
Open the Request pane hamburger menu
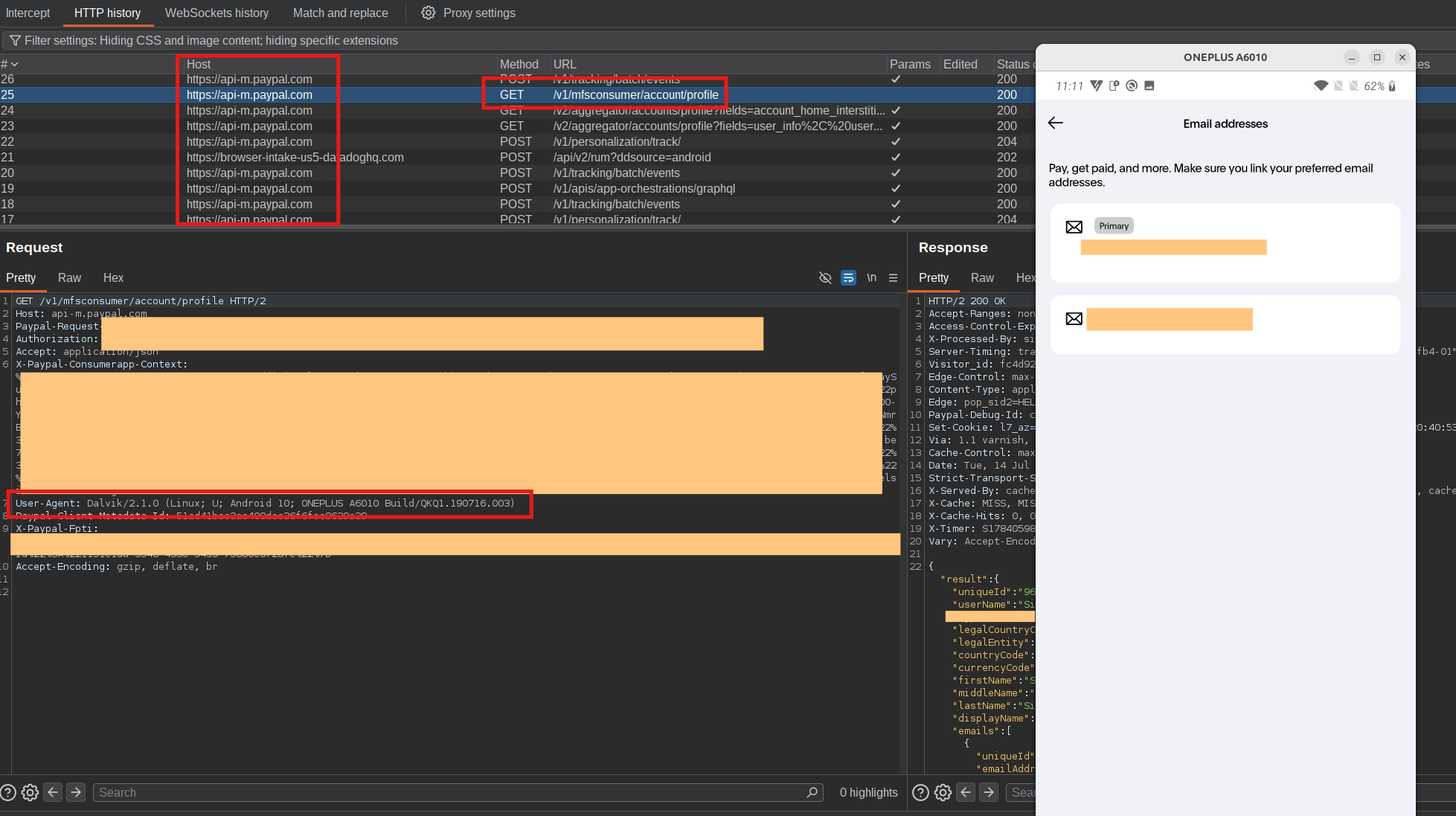pyautogui.click(x=893, y=277)
